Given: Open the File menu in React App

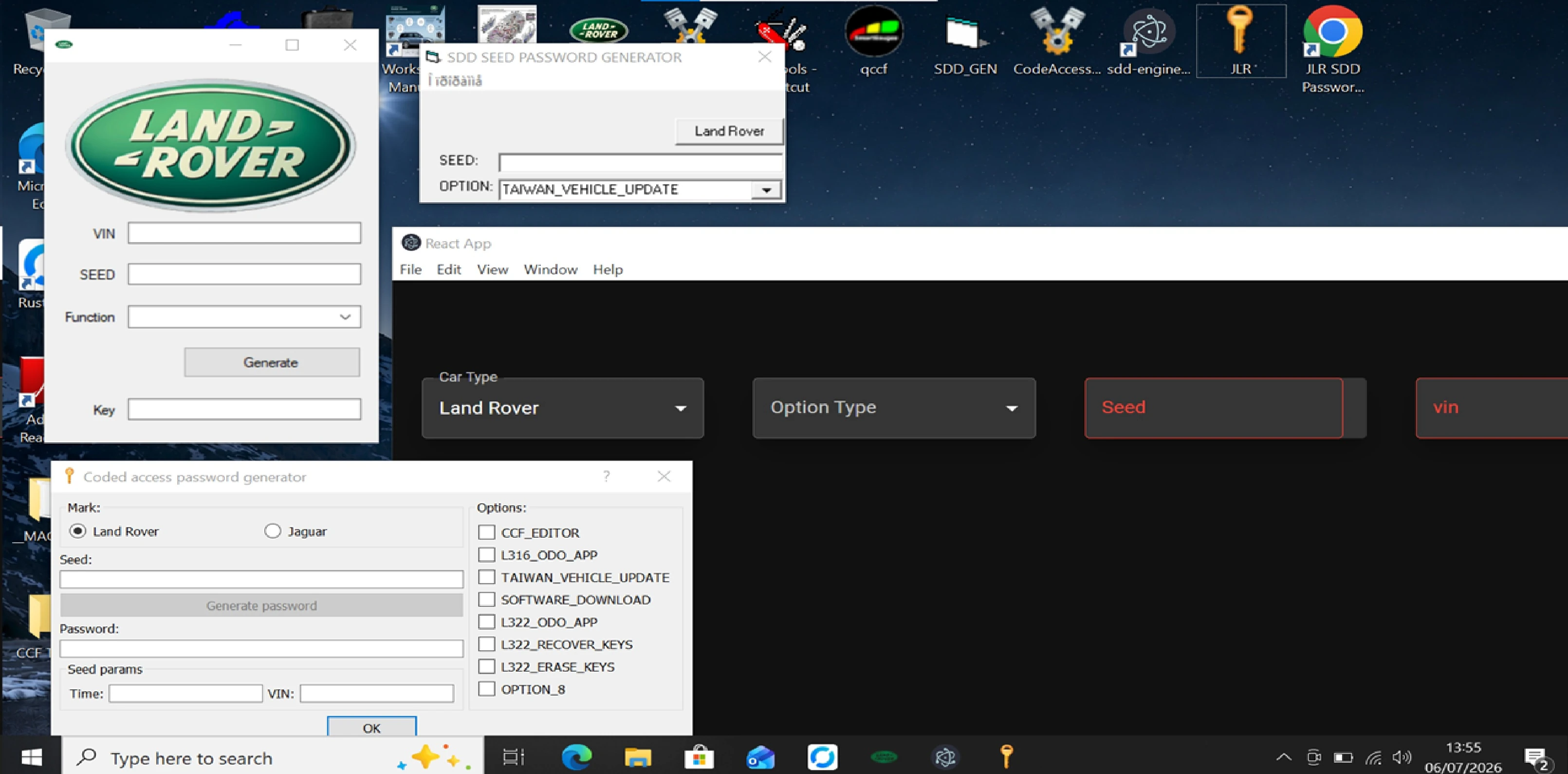Looking at the screenshot, I should coord(410,269).
